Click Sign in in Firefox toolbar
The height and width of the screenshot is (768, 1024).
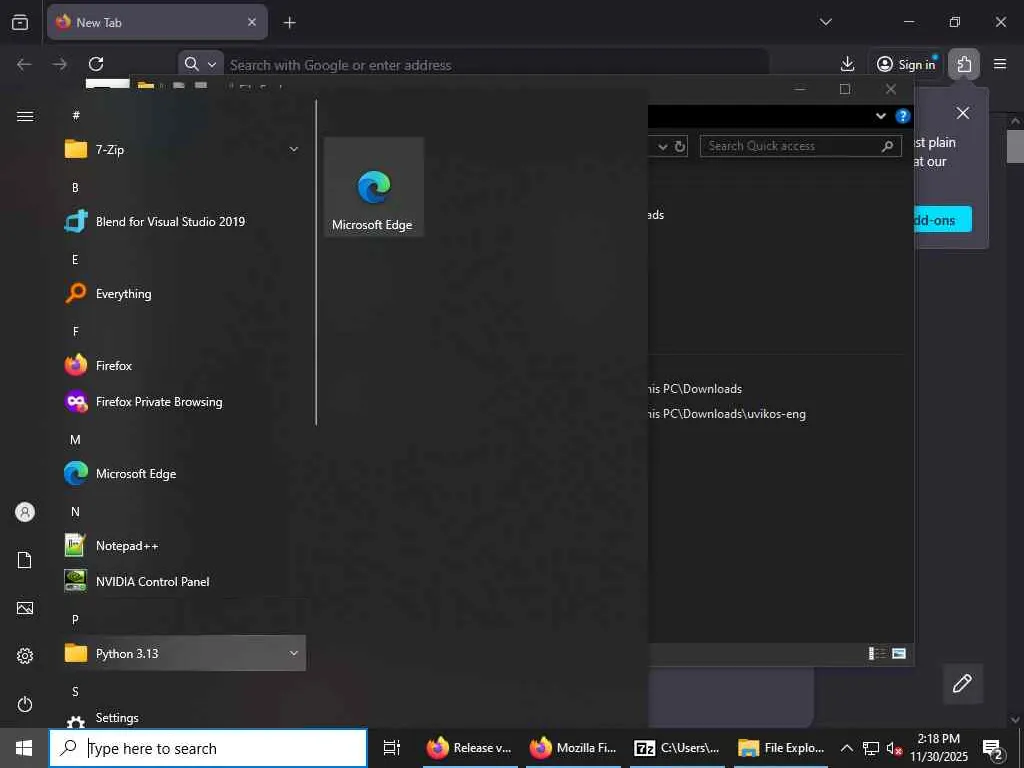coord(906,64)
